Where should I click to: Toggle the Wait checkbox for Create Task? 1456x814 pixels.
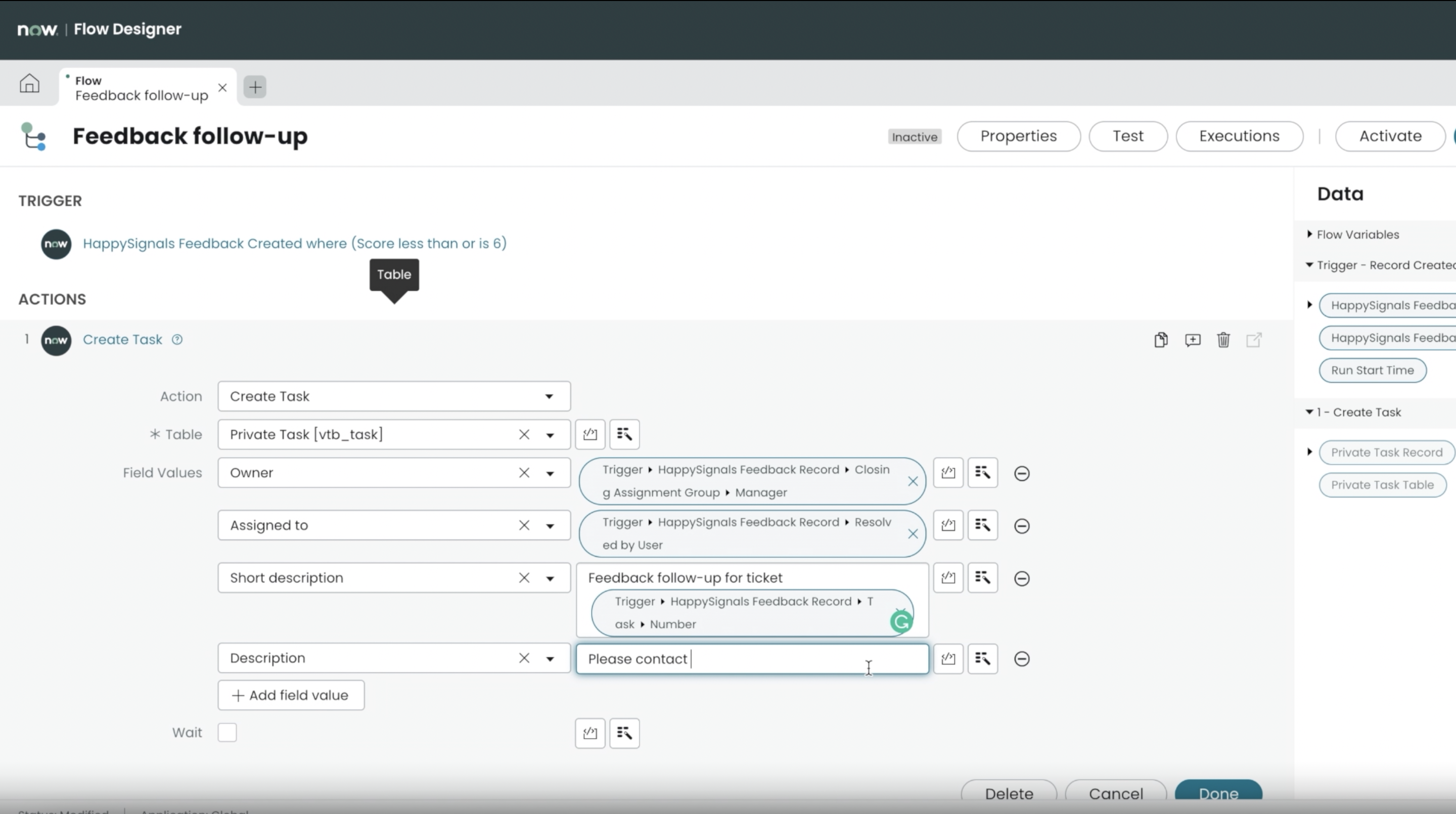click(228, 732)
